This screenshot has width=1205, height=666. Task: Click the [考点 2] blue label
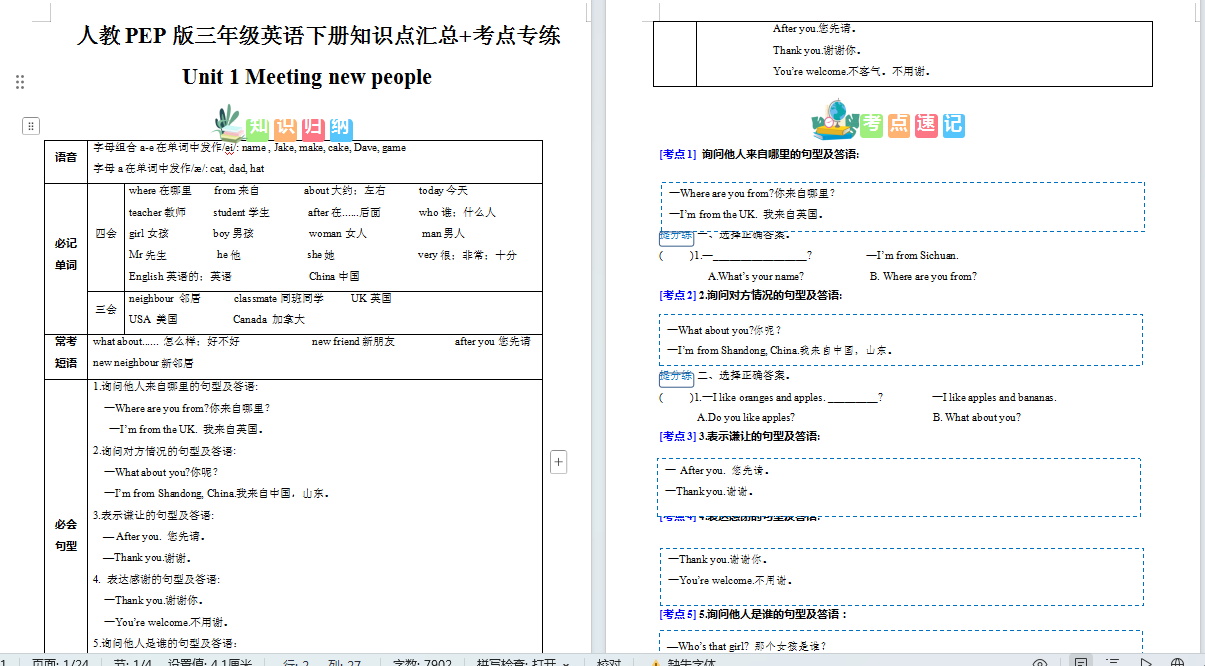pos(677,295)
